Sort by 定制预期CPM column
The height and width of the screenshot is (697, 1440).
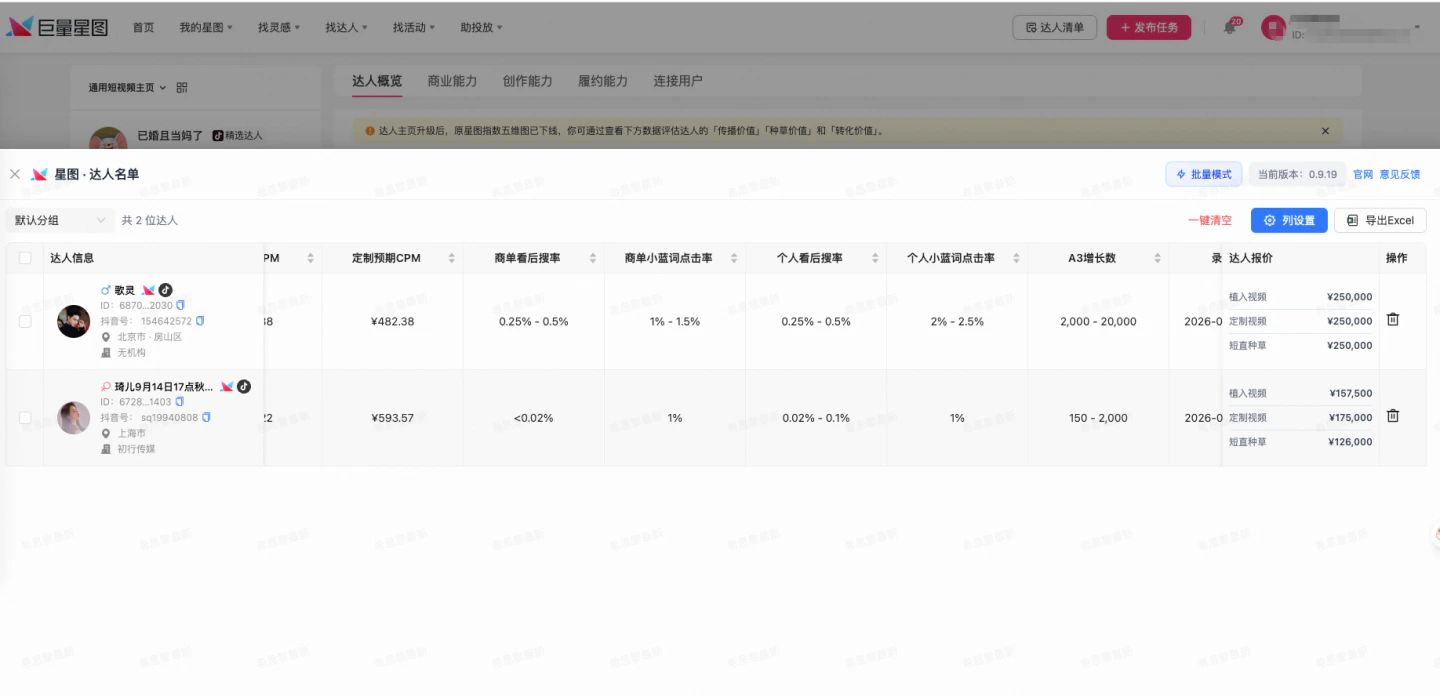[452, 258]
